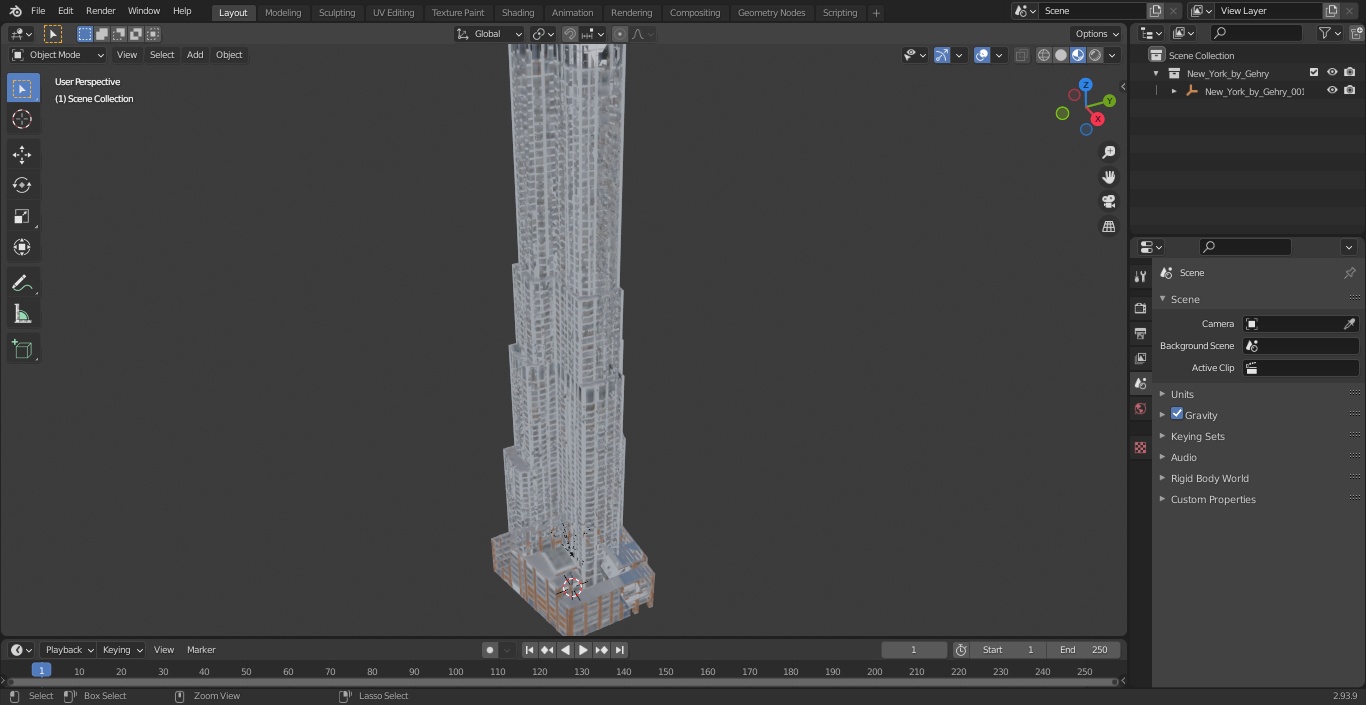The width and height of the screenshot is (1366, 705).
Task: Collapse New_York_by_Gehry collection tree
Action: tap(1156, 73)
